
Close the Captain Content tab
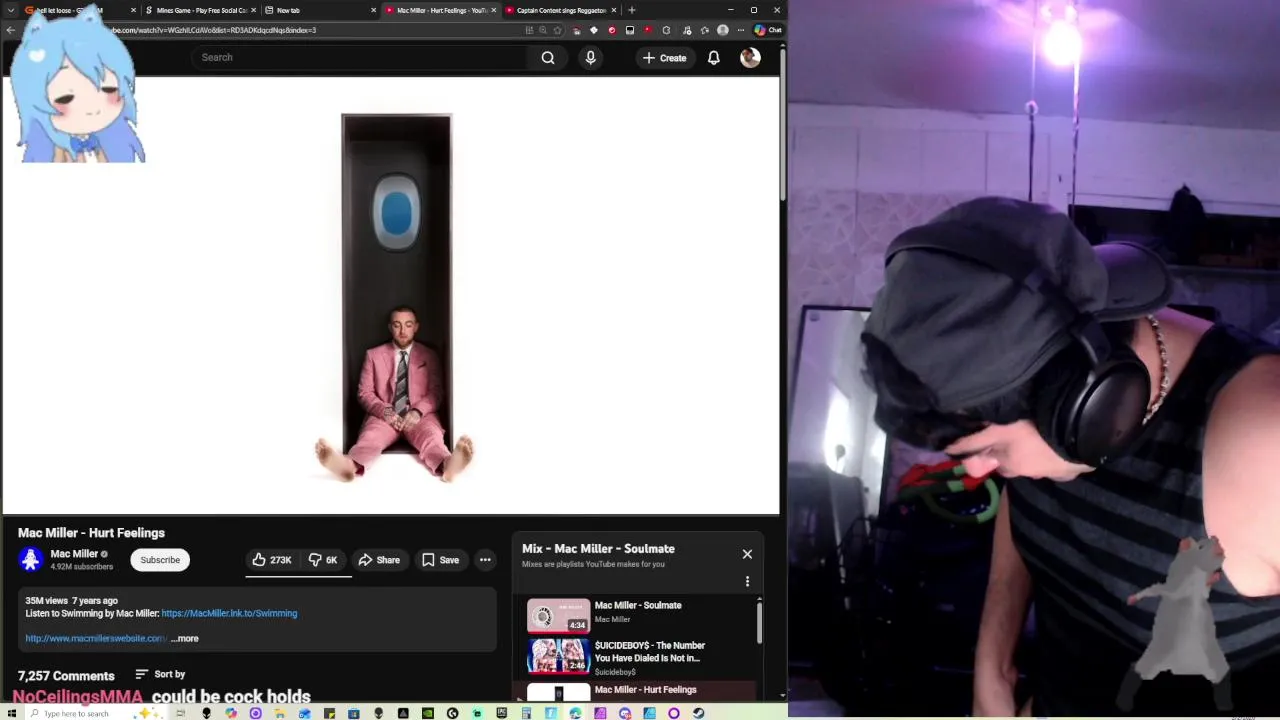point(613,10)
